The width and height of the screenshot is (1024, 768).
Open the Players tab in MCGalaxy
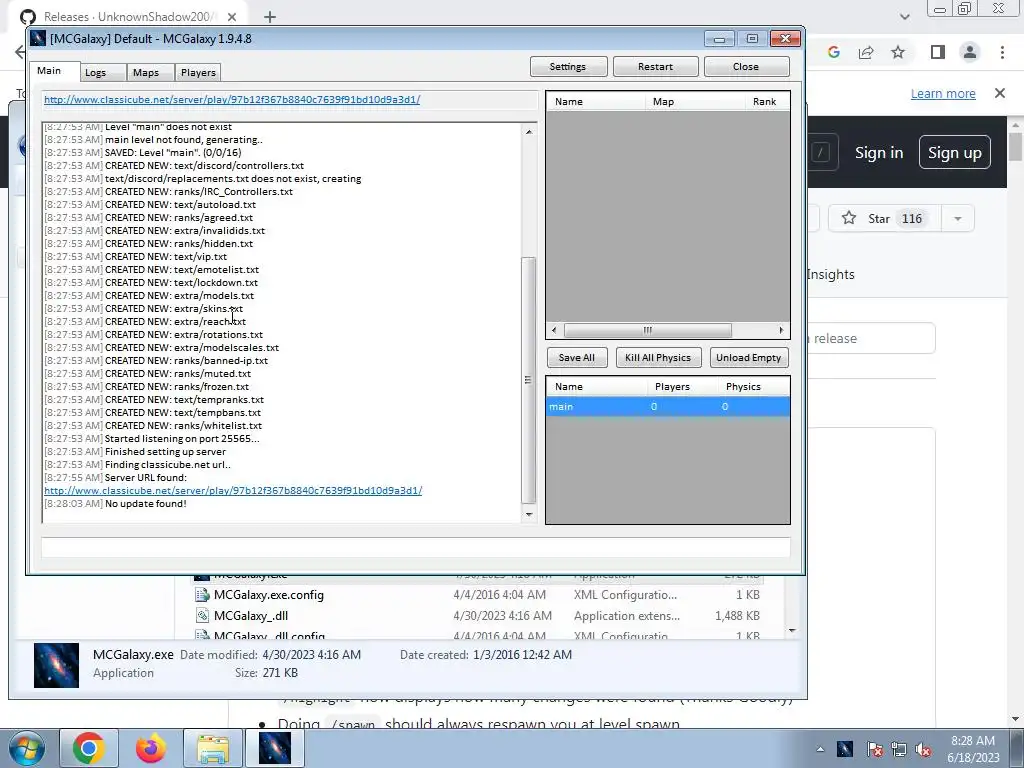[198, 72]
